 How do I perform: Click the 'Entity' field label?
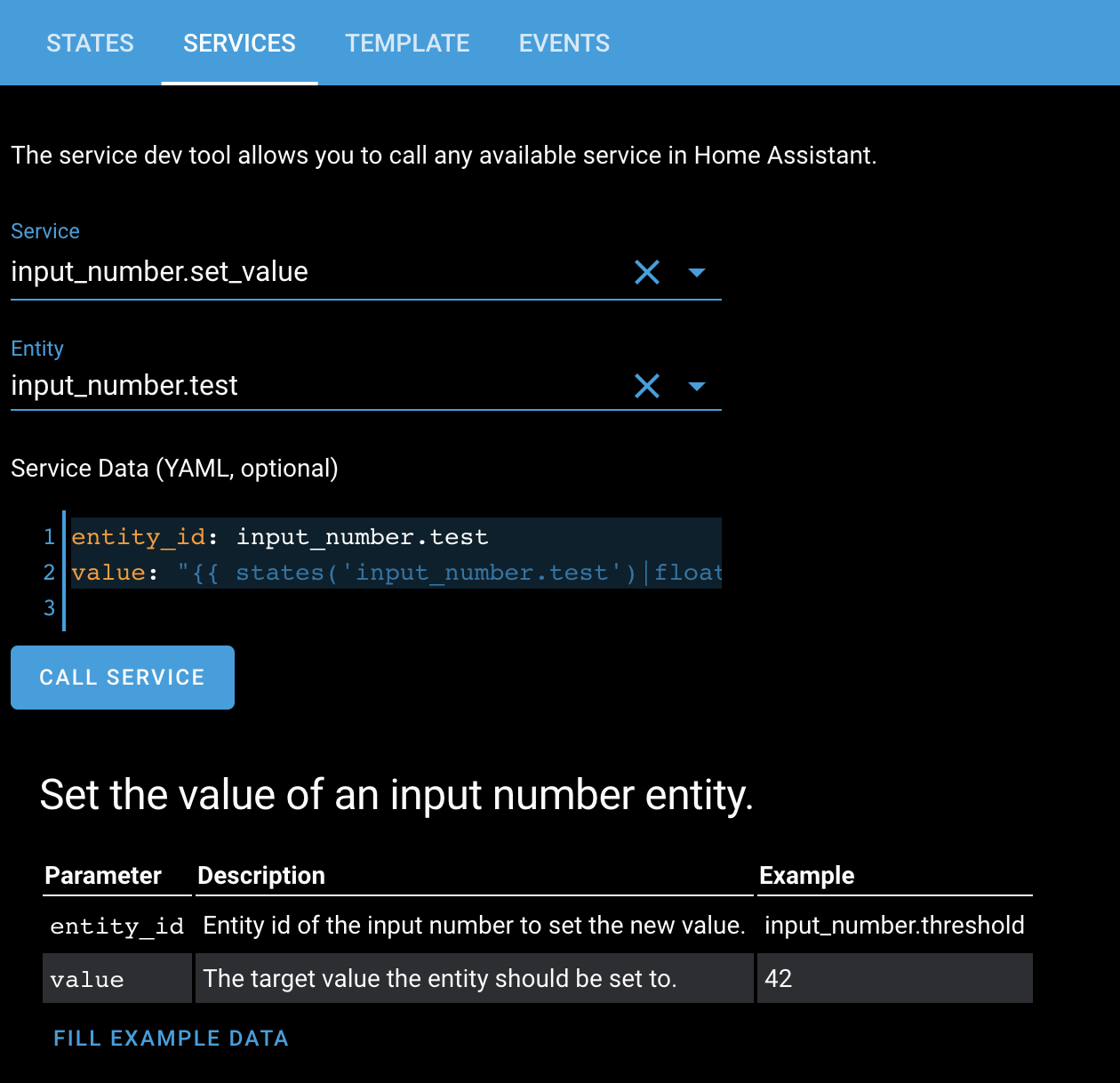coord(37,349)
